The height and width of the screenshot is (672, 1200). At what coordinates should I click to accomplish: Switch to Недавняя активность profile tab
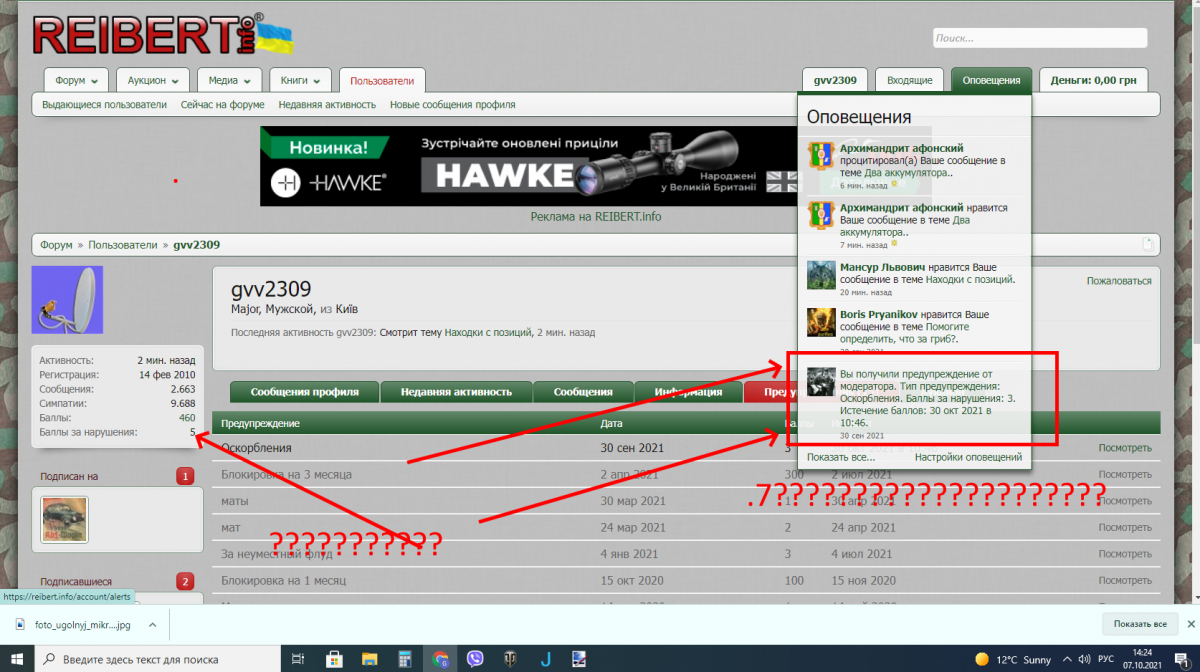[x=456, y=392]
